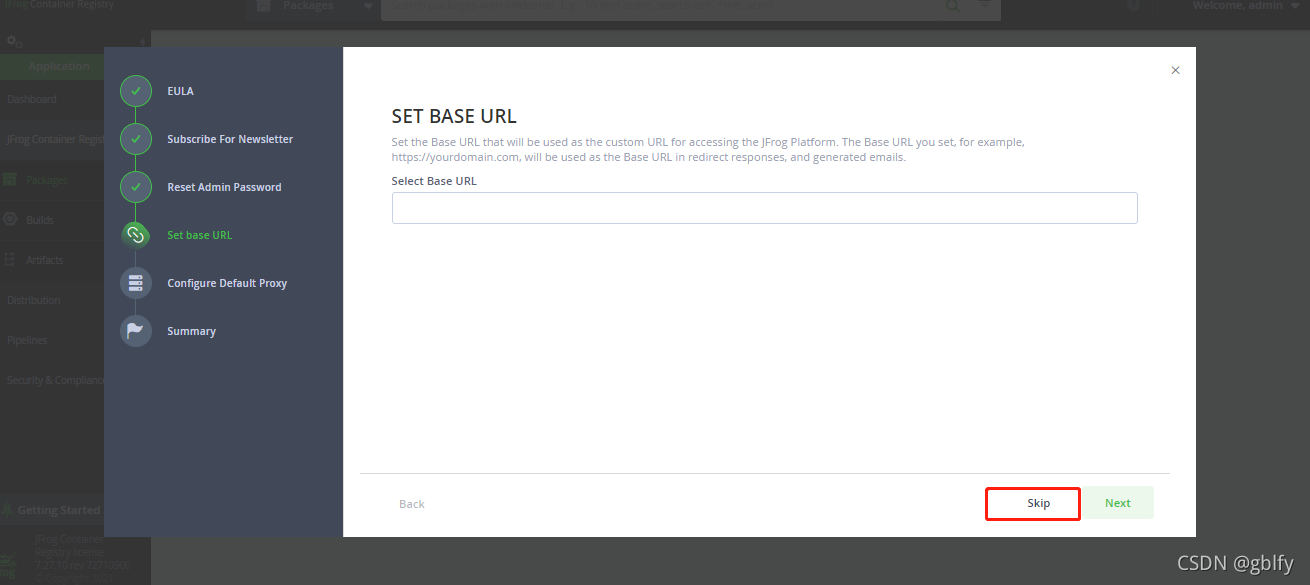1310x585 pixels.
Task: Close the onboarding wizard dialog
Action: click(x=1175, y=70)
